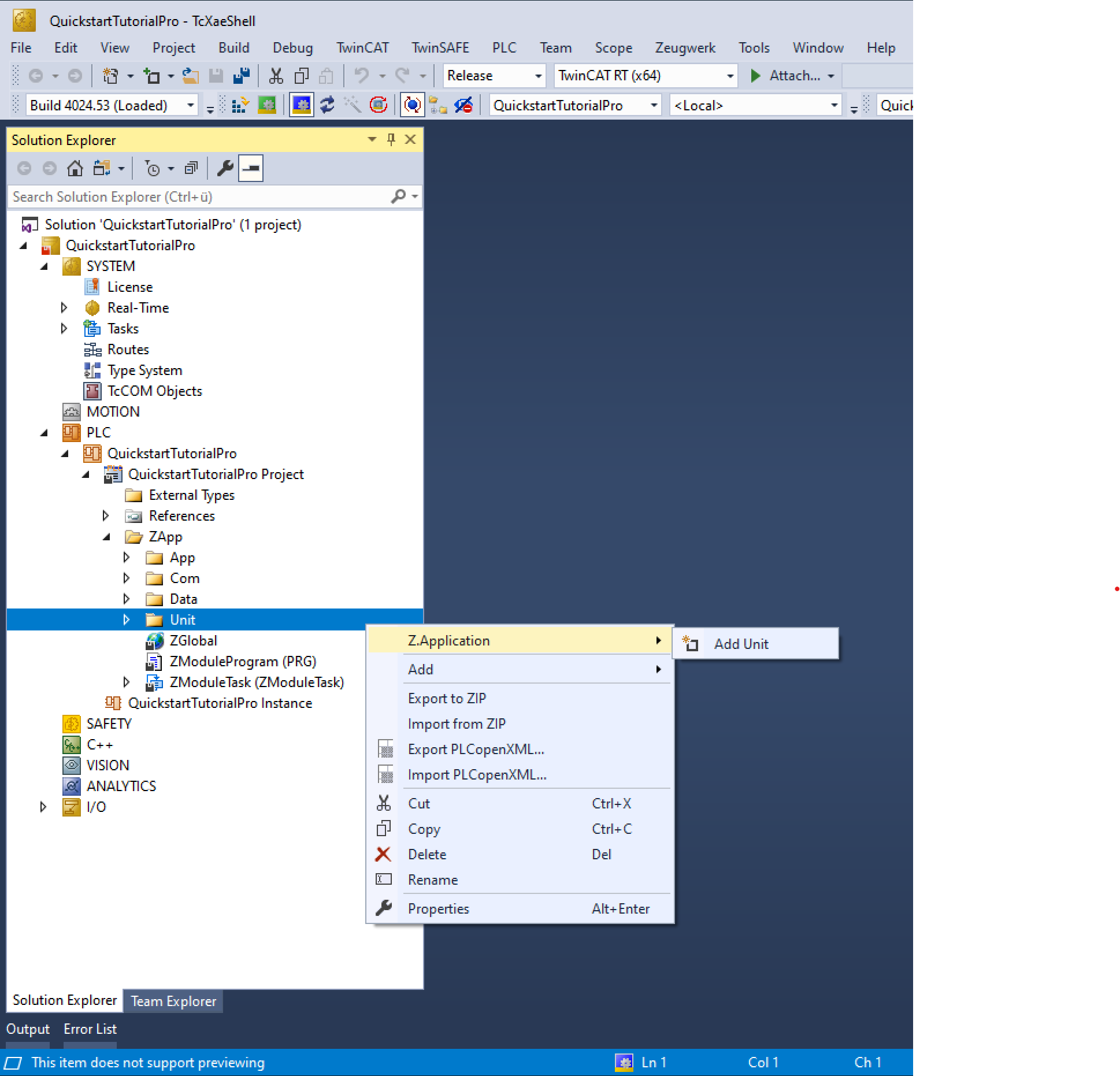The image size is (1120, 1076).
Task: Click in the Search Solution Explorer field
Action: click(x=200, y=197)
